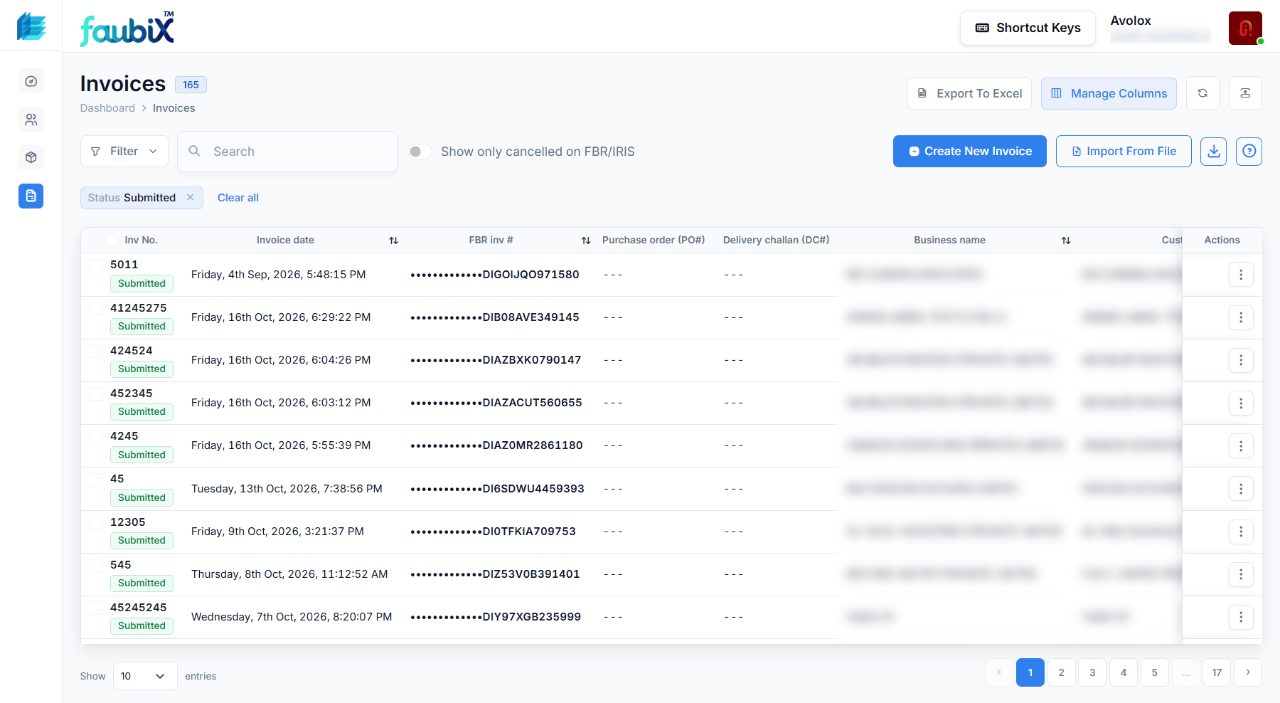This screenshot has height=703, width=1280.
Task: Open the Filter dropdown
Action: 124,151
